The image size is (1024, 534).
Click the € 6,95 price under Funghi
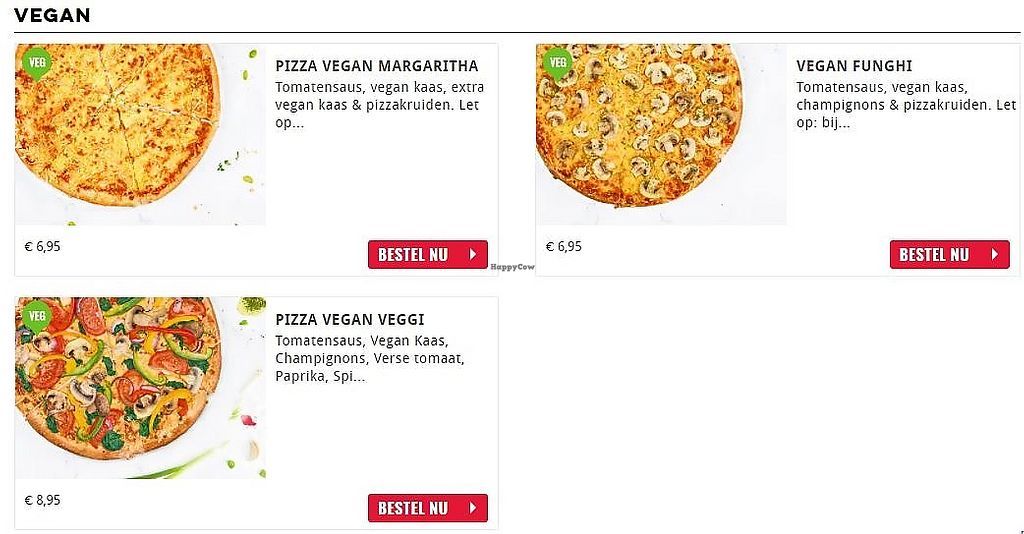tap(564, 246)
